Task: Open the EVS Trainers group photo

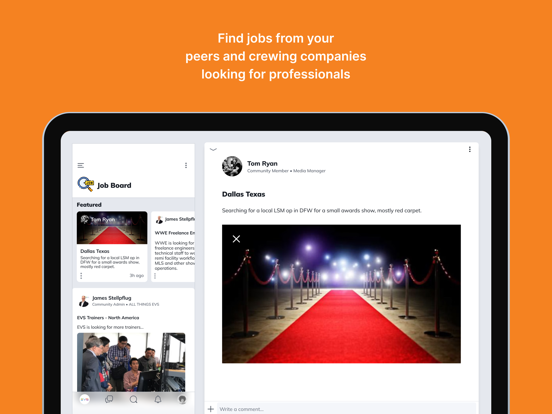Action: pyautogui.click(x=131, y=362)
